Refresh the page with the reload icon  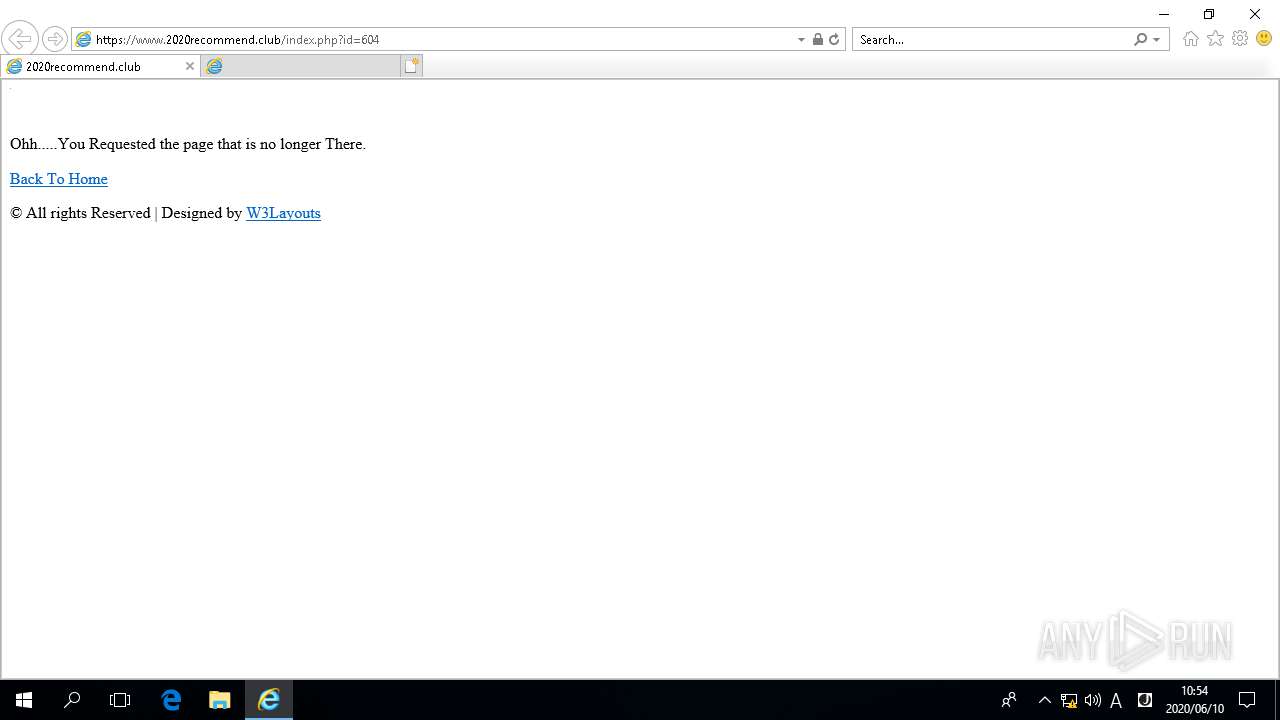(834, 40)
